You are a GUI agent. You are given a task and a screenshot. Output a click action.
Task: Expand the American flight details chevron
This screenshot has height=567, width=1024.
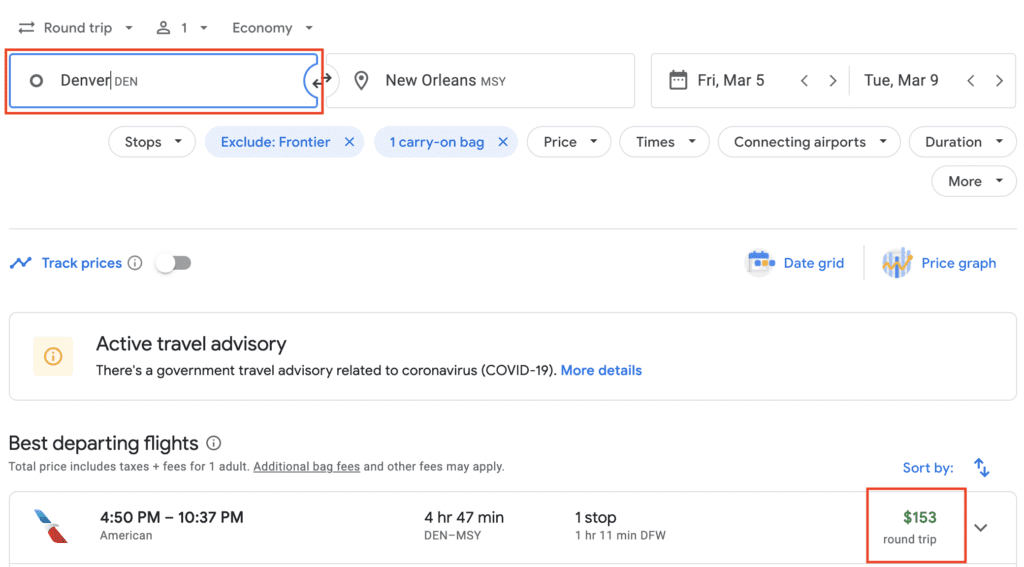coord(980,528)
